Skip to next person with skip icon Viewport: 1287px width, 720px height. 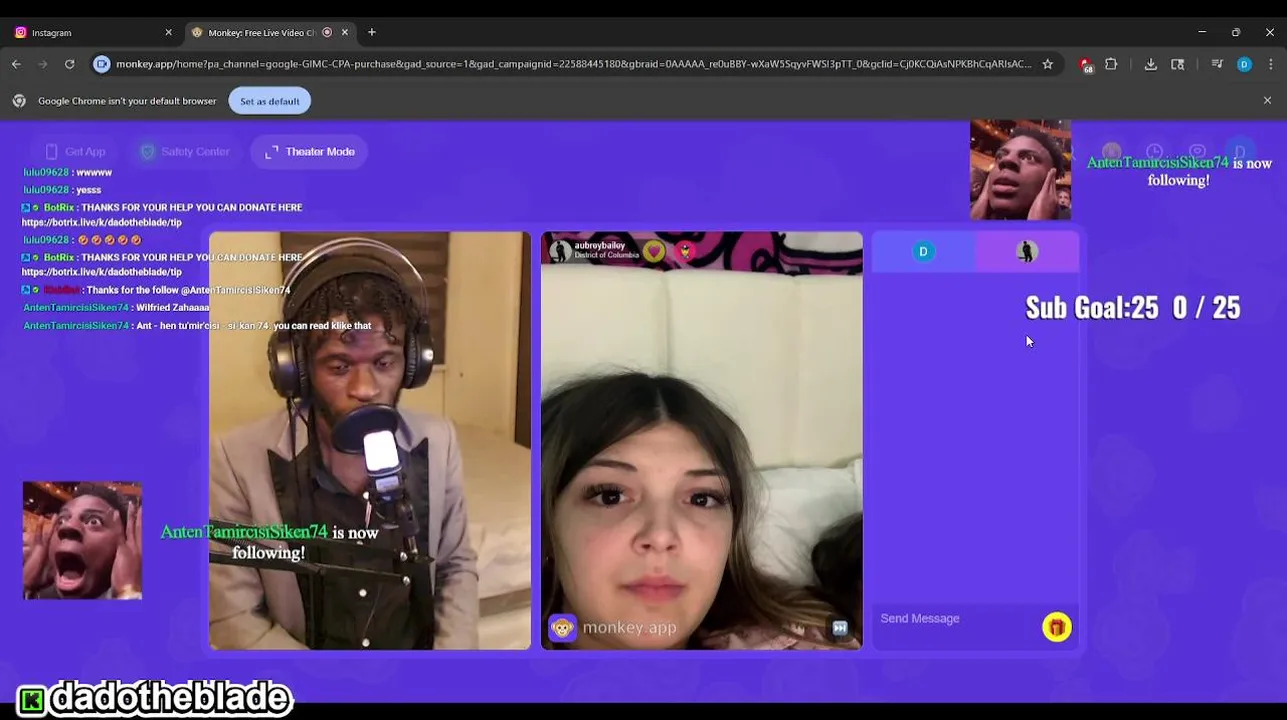pyautogui.click(x=840, y=628)
